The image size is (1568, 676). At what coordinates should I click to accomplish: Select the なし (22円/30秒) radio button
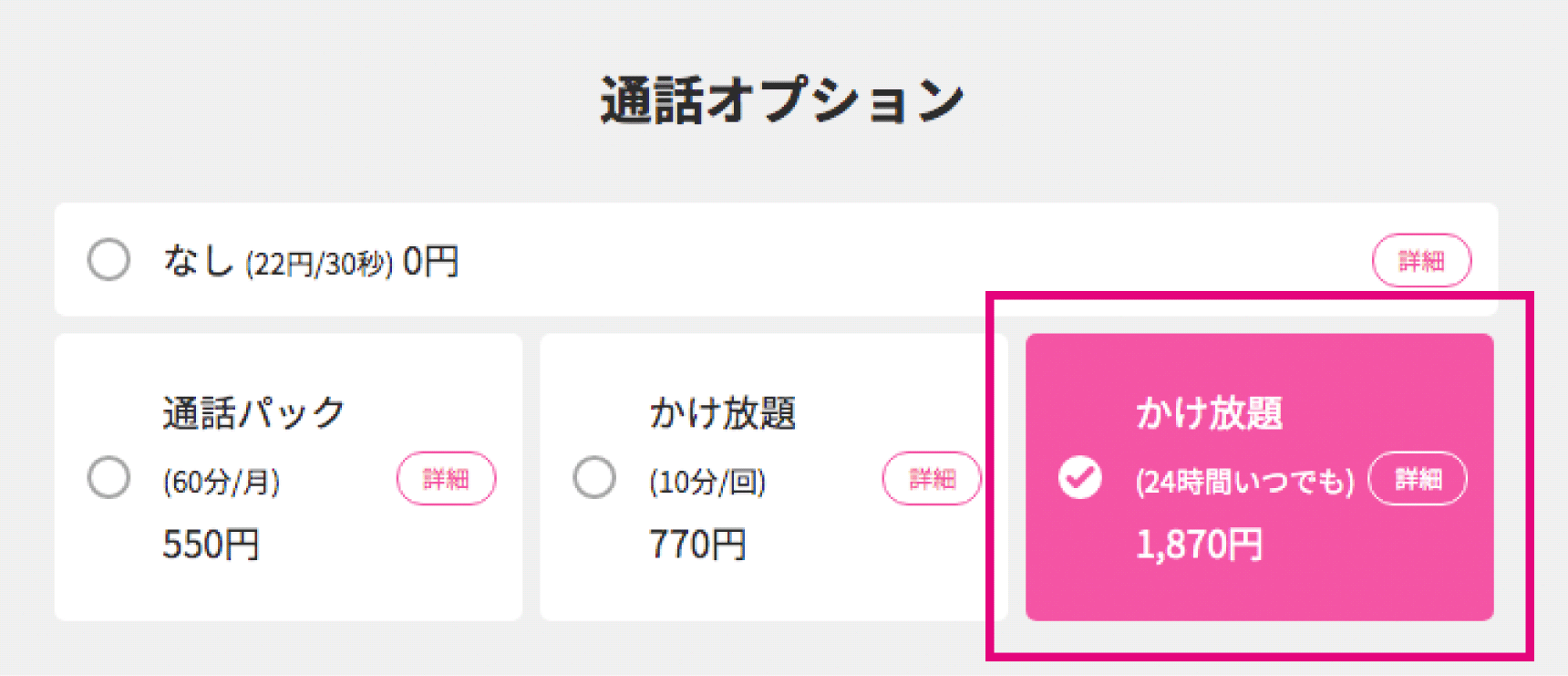pos(108,260)
